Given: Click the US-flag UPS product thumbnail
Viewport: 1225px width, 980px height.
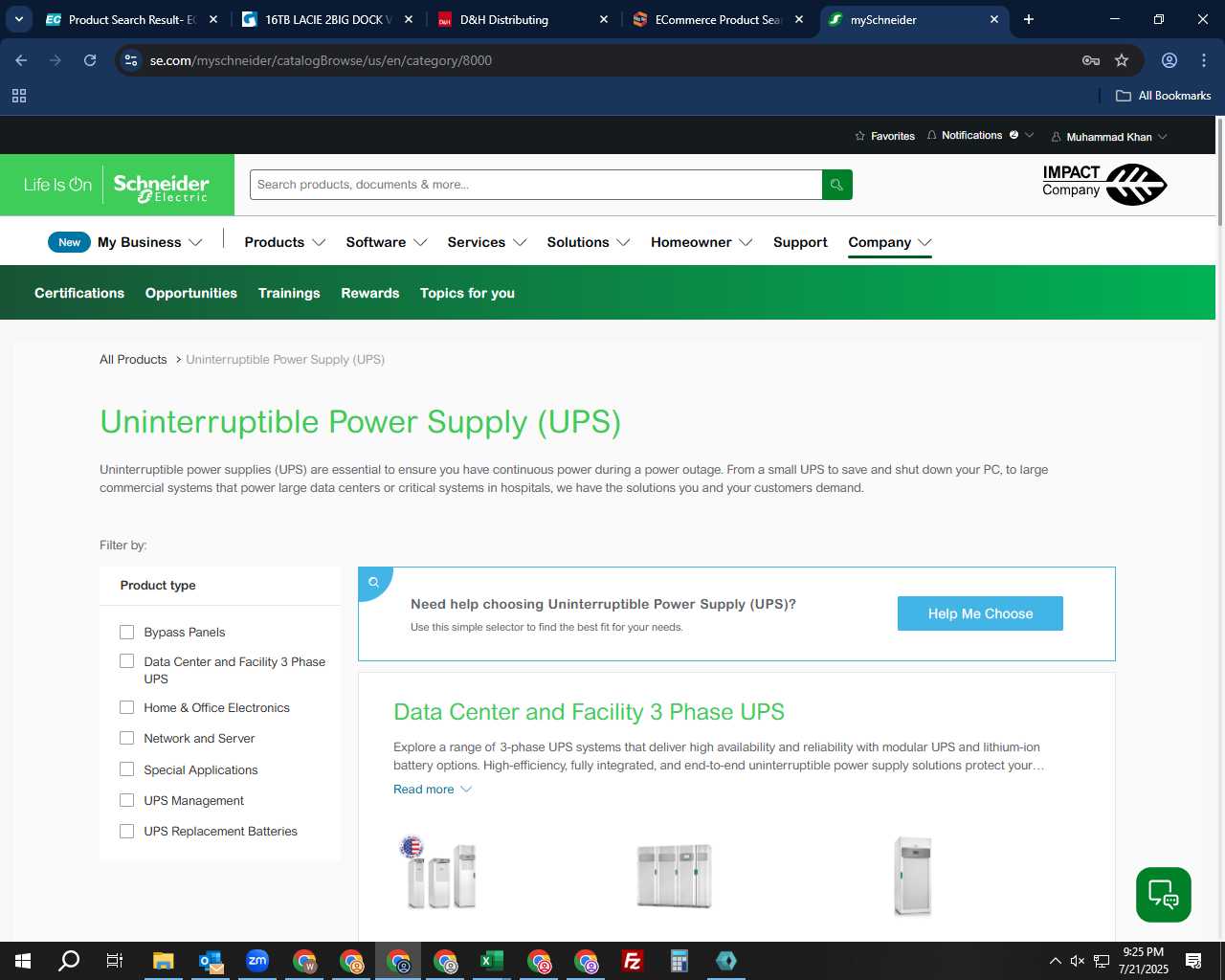Looking at the screenshot, I should [x=439, y=873].
